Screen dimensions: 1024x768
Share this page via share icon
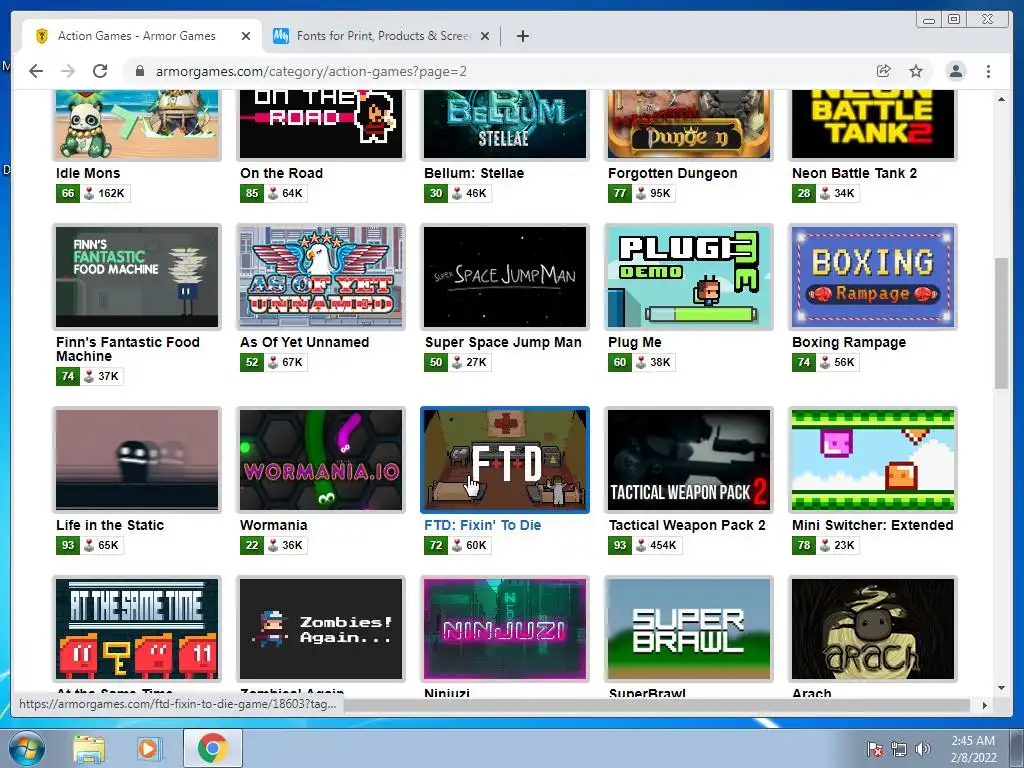[884, 71]
